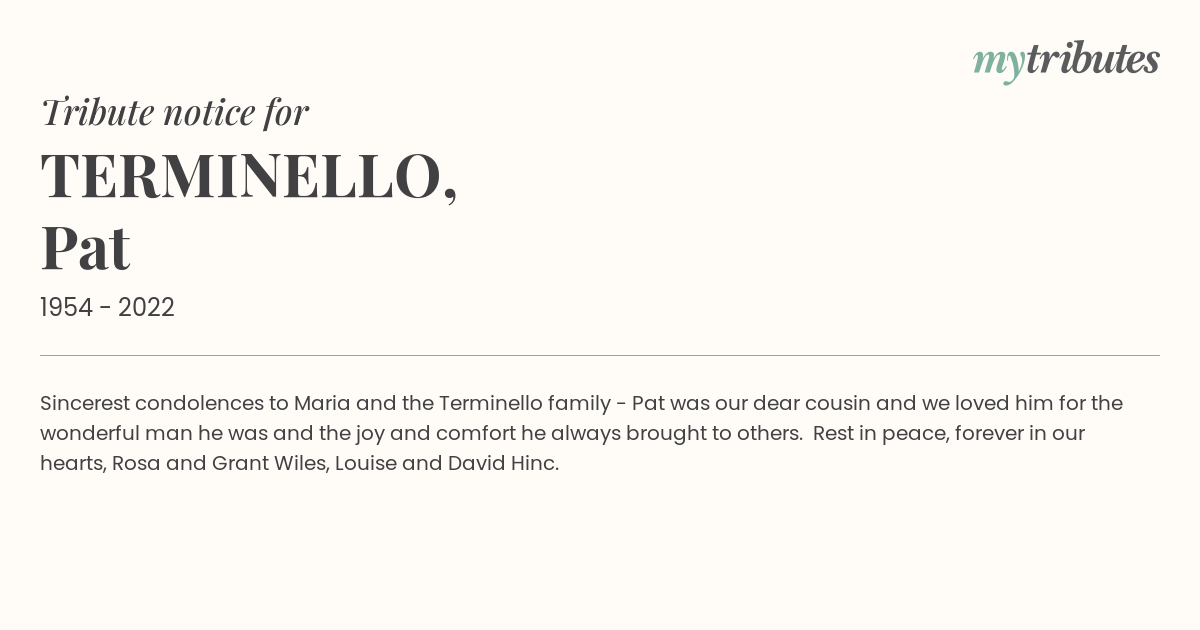
Task: Click the first name "Pat" heading
Action: coord(85,248)
